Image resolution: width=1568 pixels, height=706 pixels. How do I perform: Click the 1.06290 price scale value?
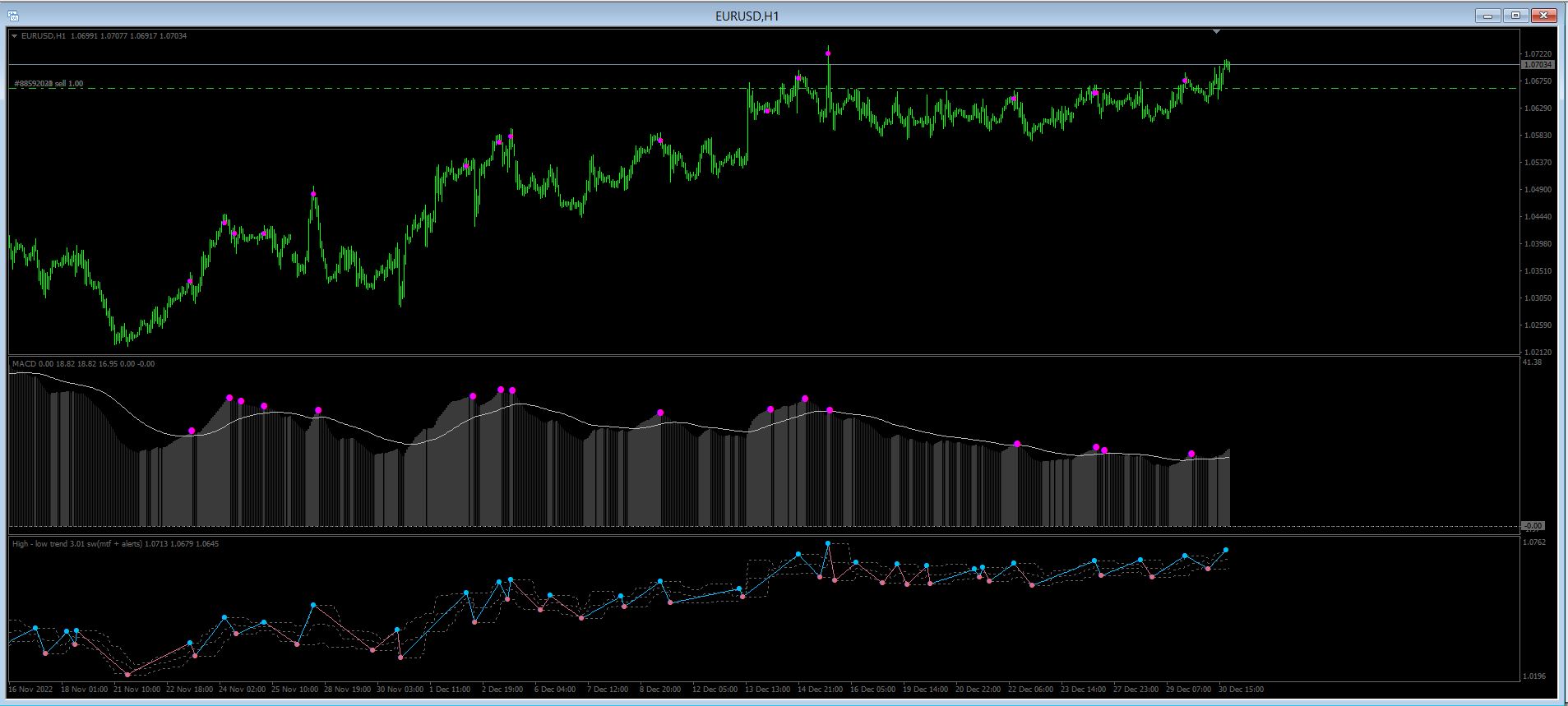tap(1538, 108)
